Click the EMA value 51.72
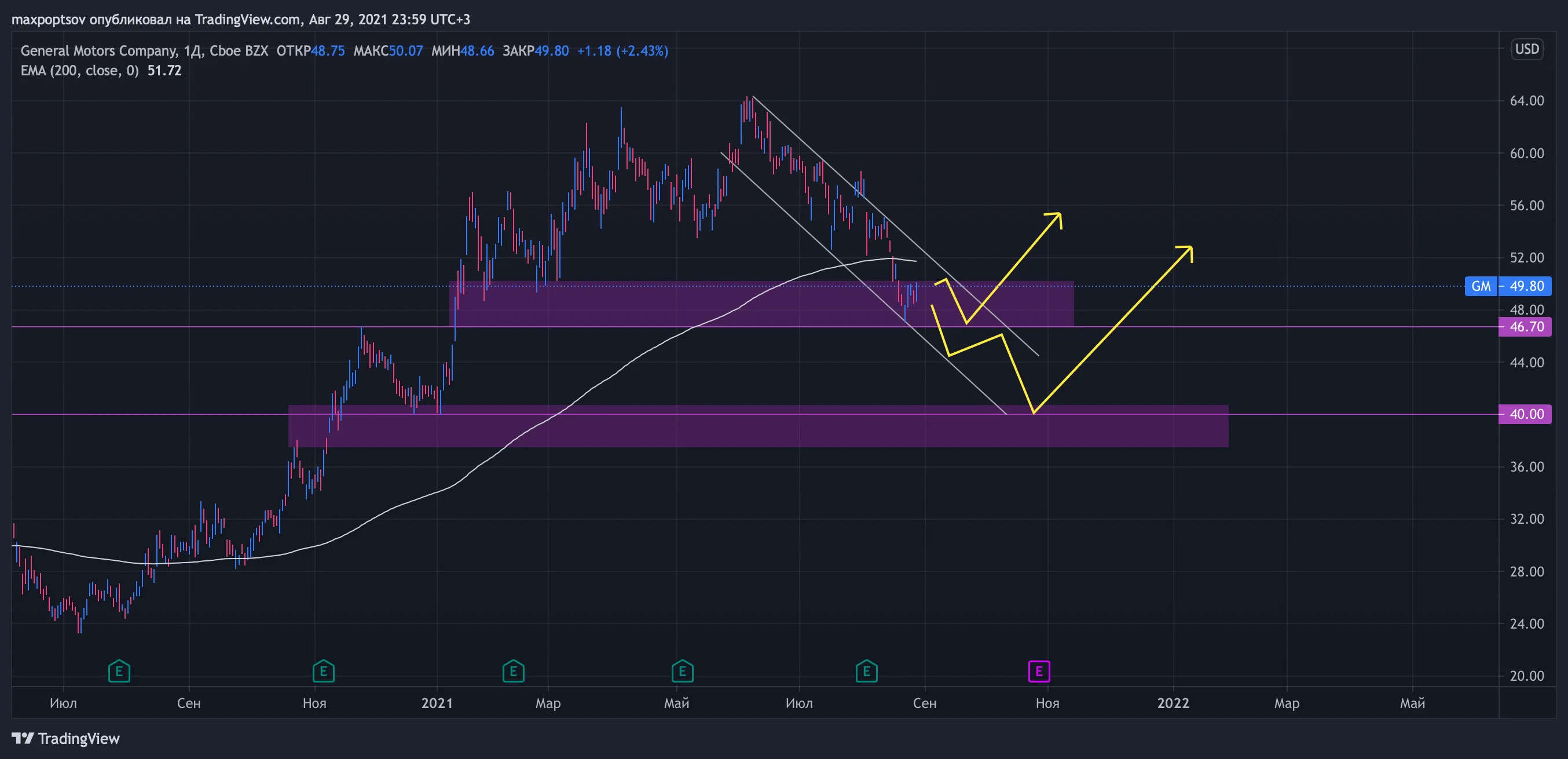 (x=164, y=71)
